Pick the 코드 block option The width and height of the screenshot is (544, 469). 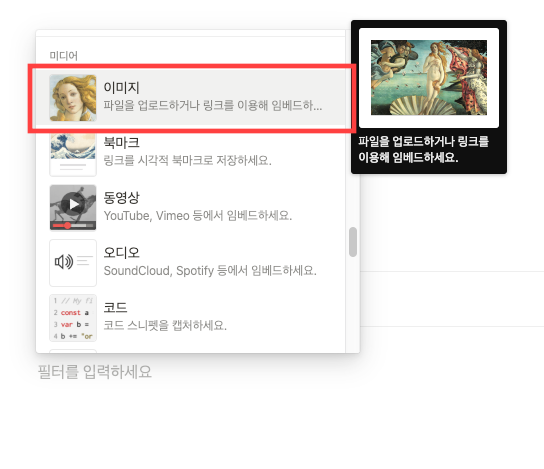pos(191,318)
